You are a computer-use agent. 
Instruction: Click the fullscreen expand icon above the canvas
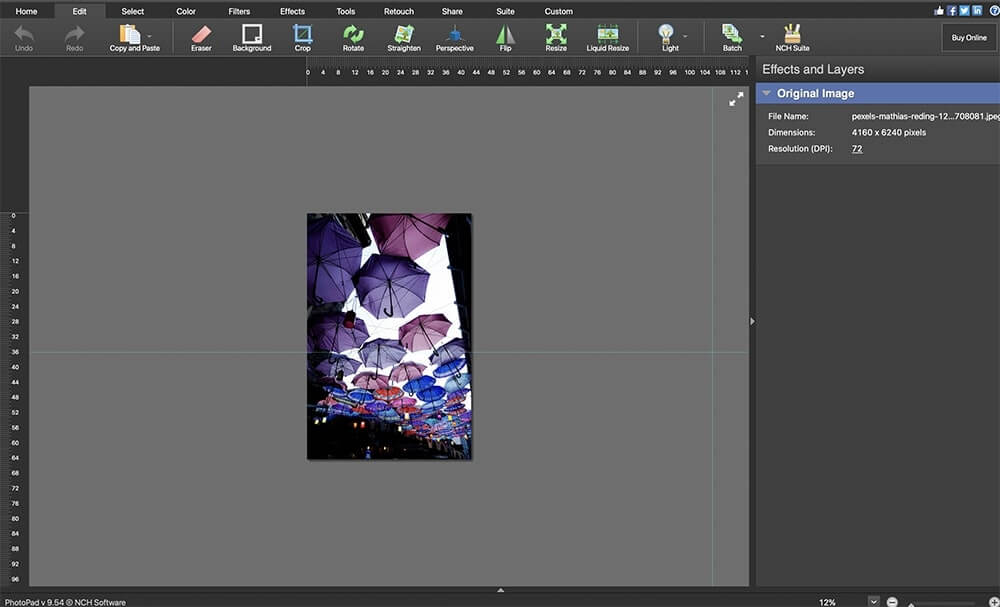736,98
